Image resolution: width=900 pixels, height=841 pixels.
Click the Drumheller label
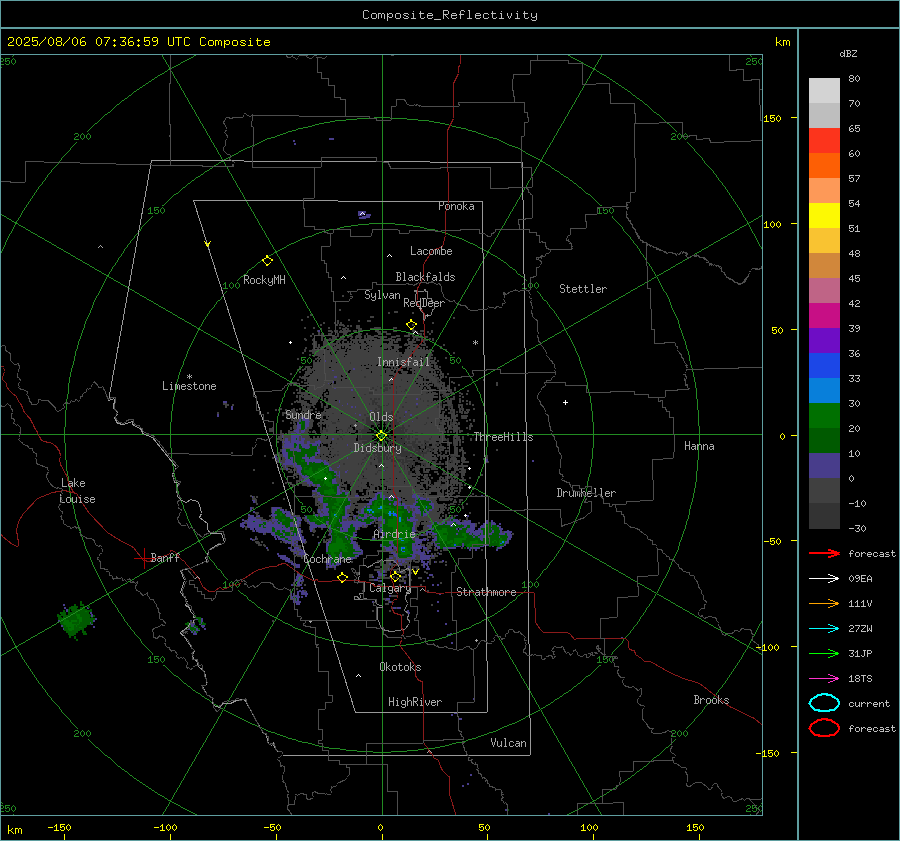(x=586, y=493)
